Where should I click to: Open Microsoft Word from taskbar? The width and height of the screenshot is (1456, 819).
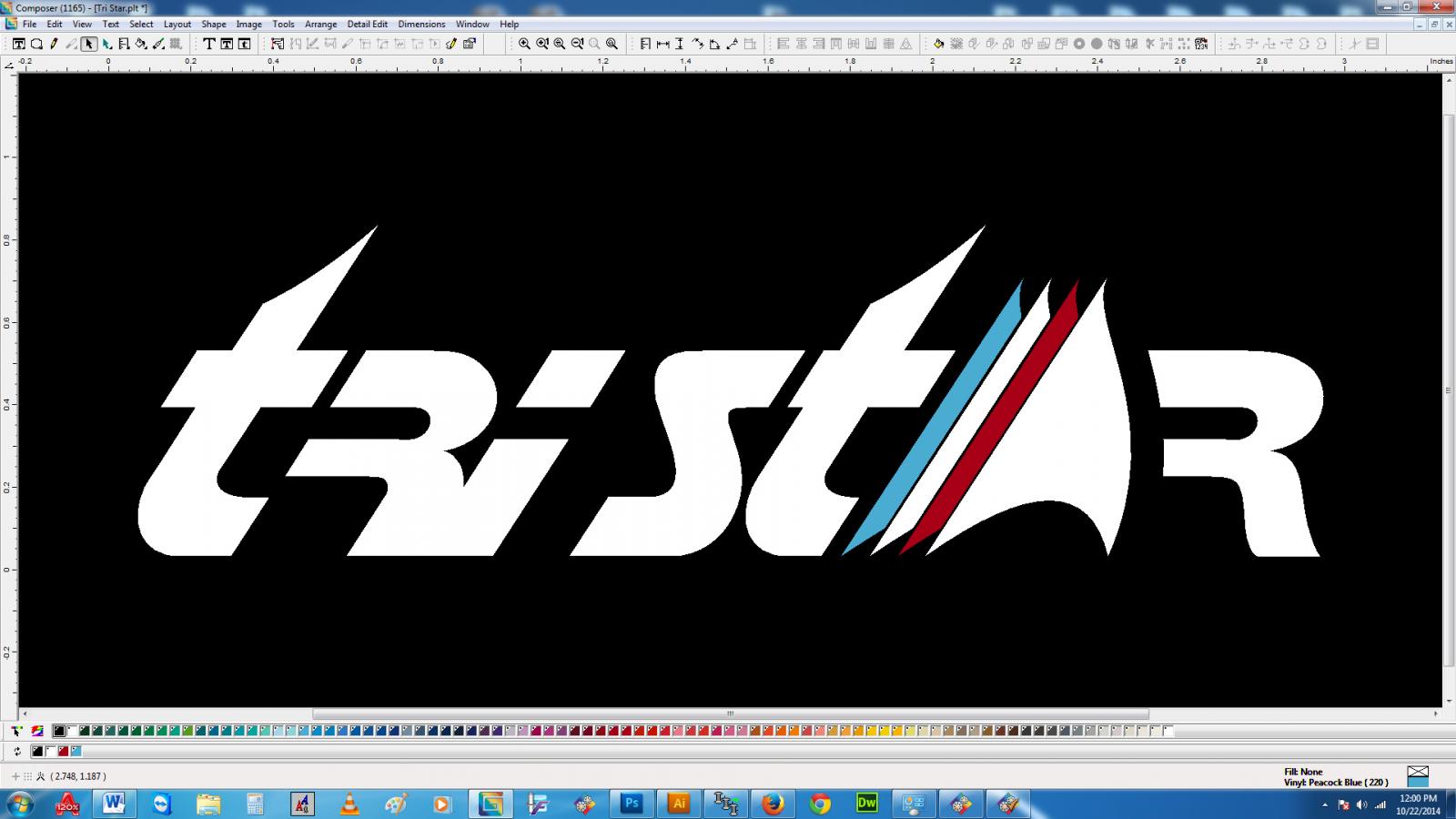(x=115, y=804)
